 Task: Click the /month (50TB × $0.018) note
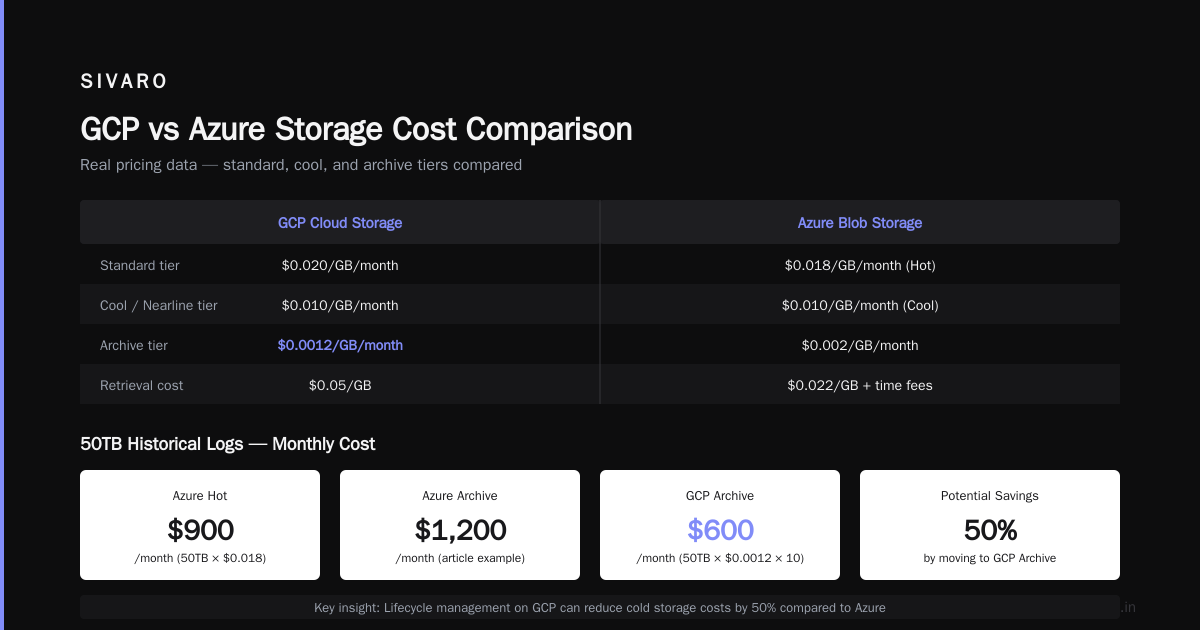coord(200,558)
